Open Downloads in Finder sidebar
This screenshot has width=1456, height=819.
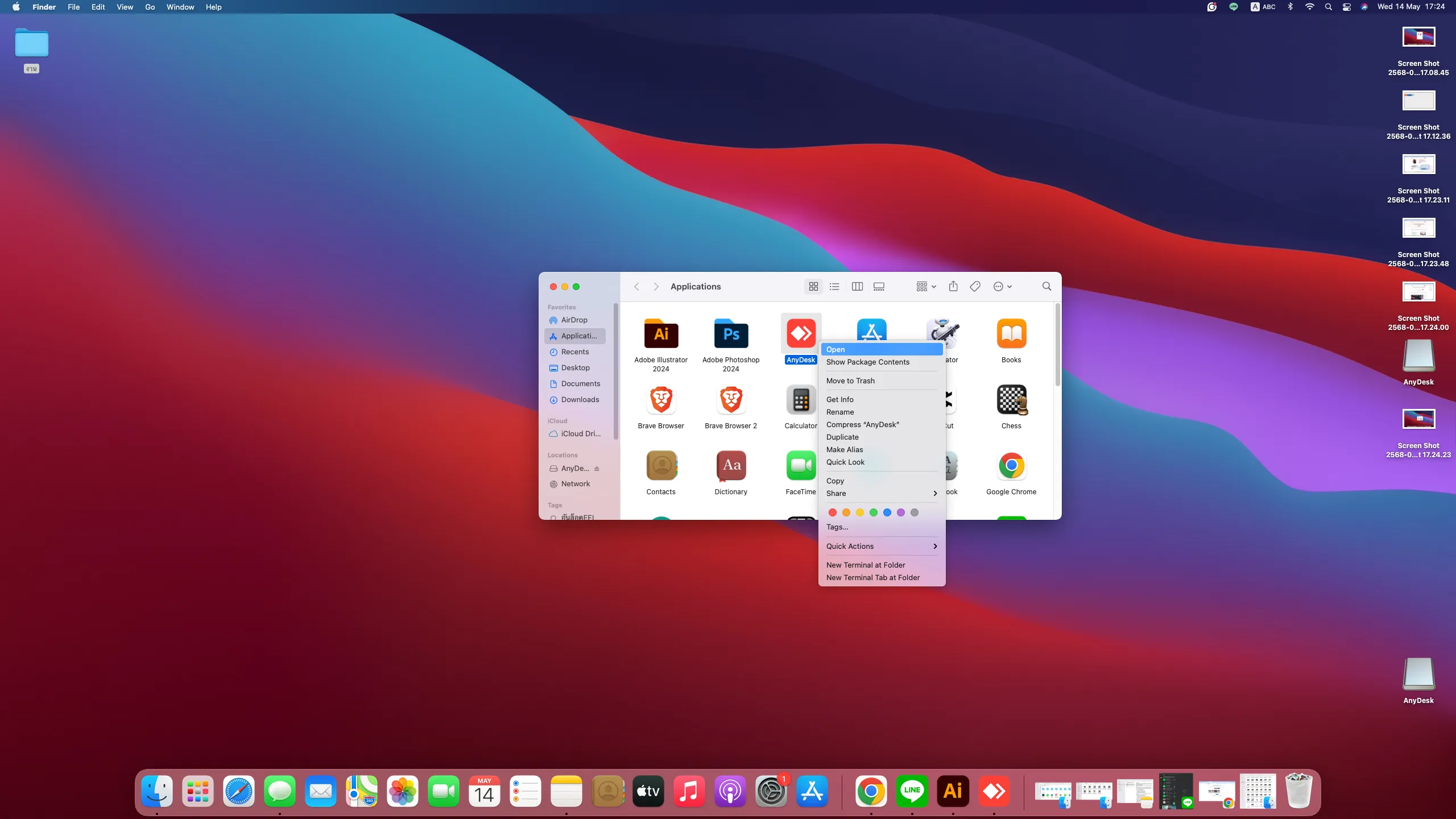580,400
